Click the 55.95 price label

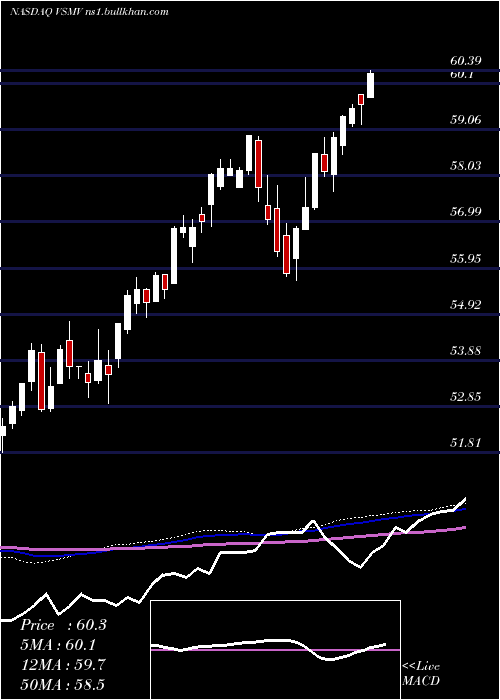click(x=467, y=258)
